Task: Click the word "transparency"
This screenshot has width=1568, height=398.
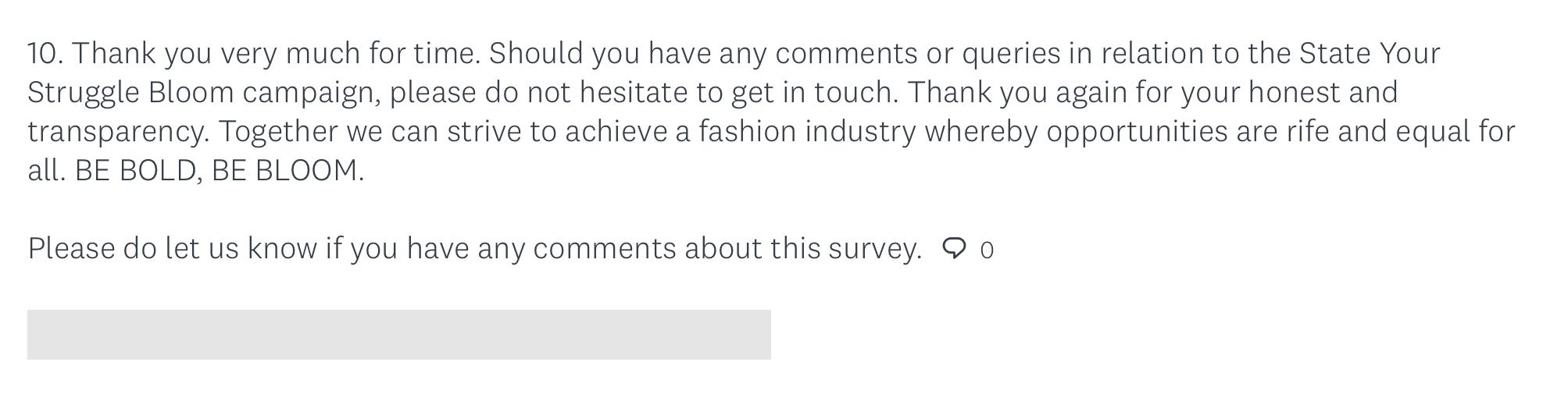Action: tap(117, 132)
